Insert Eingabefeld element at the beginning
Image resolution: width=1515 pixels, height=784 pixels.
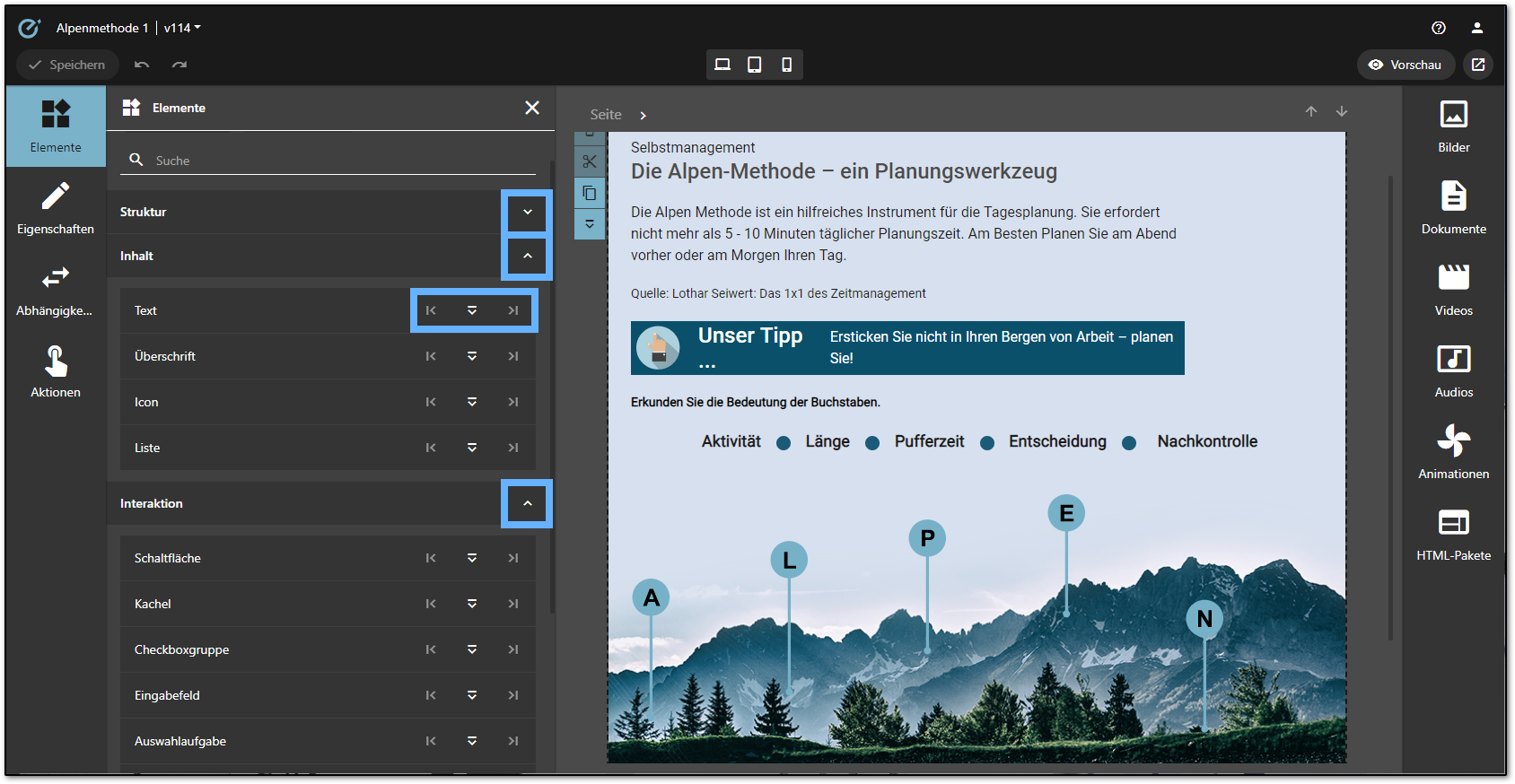[431, 695]
